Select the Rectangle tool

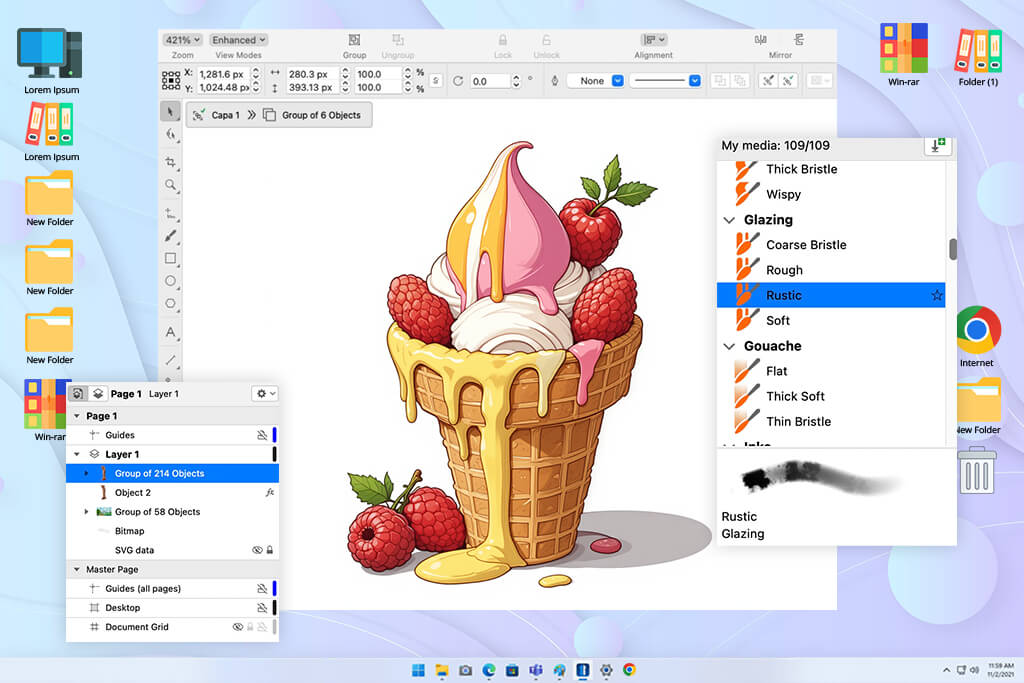(170, 259)
